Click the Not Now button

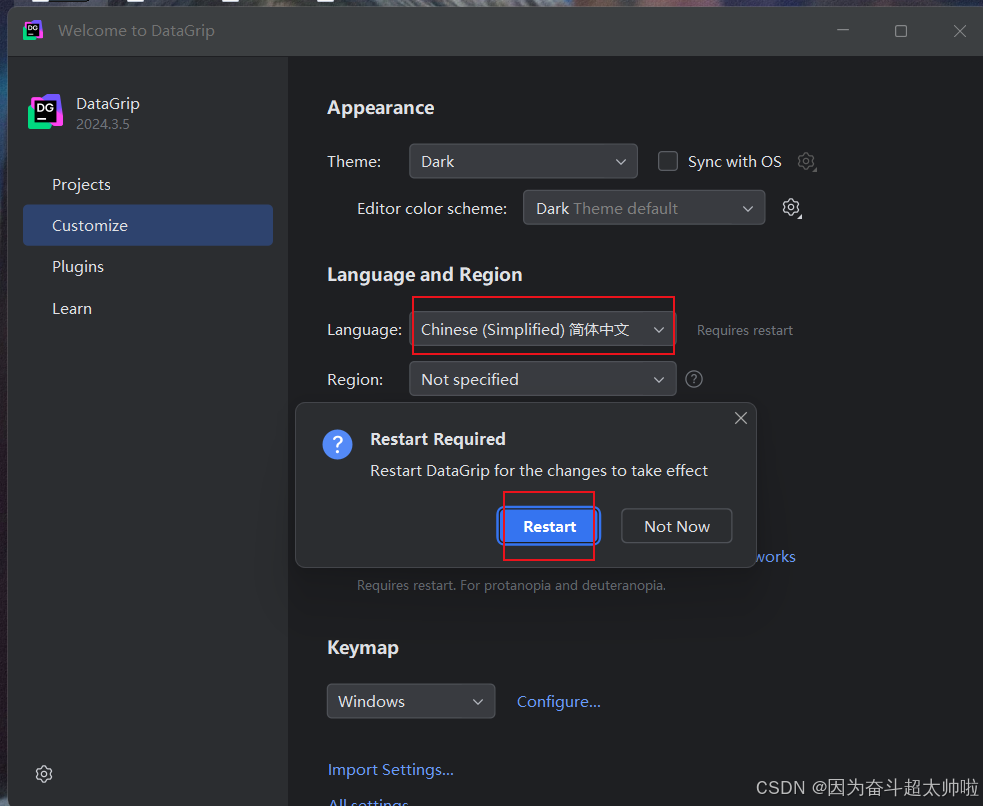[x=676, y=526]
